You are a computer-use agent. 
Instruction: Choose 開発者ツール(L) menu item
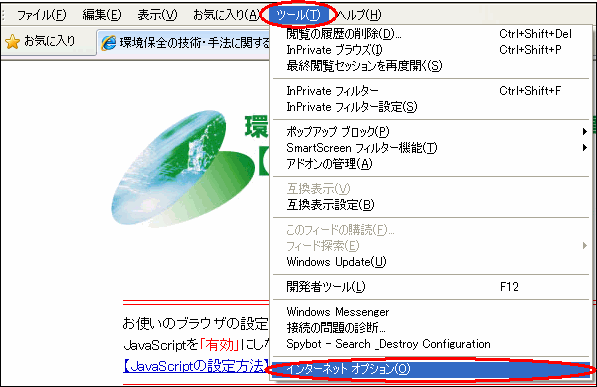coord(431,287)
